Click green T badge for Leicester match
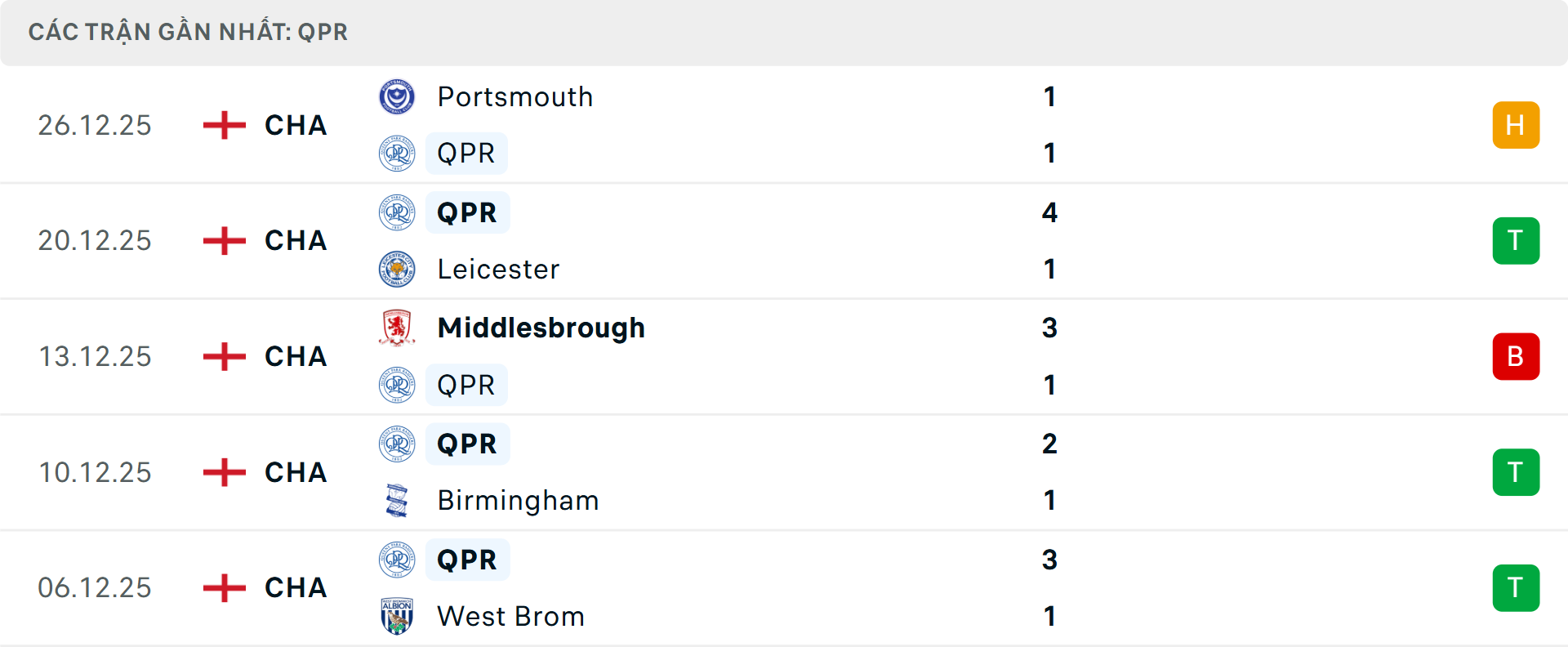Image resolution: width=1568 pixels, height=647 pixels. pos(1516,241)
